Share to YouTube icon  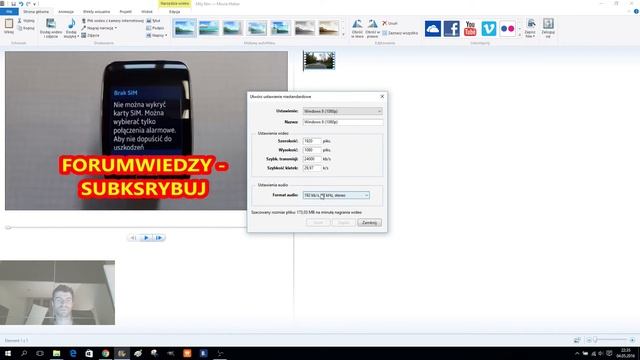470,29
